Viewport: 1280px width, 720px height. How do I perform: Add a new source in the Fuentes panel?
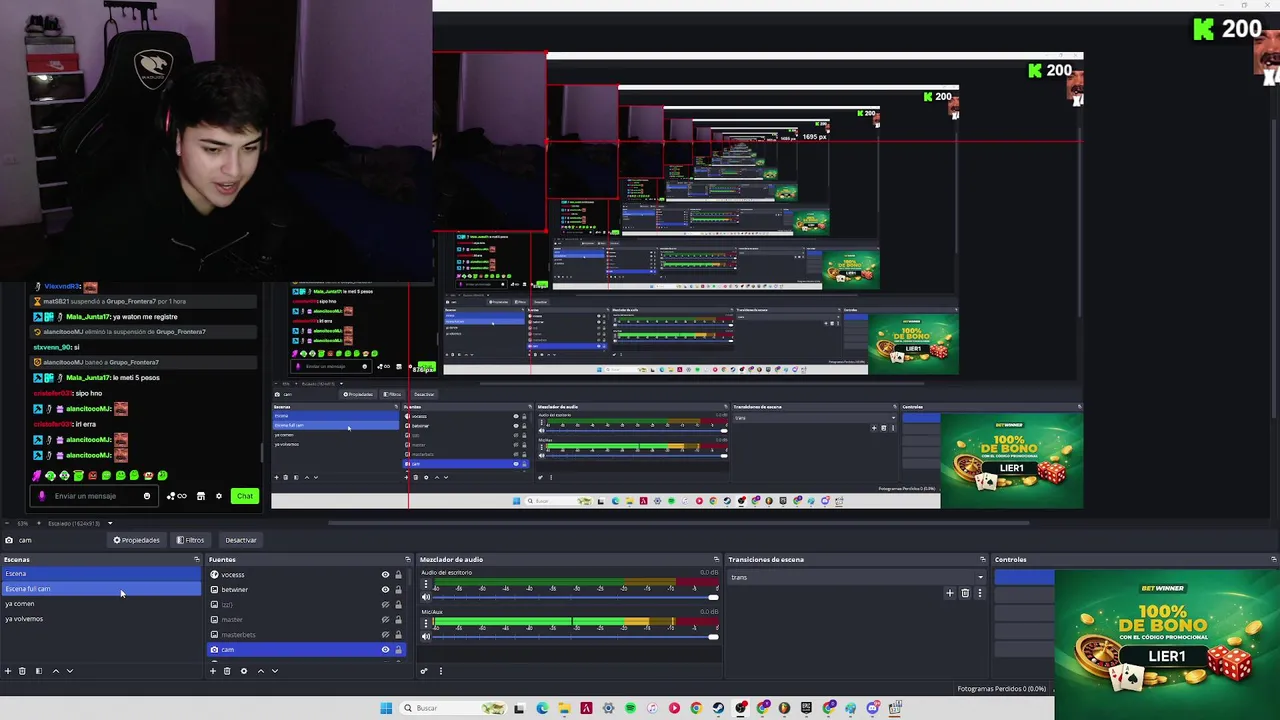coord(213,671)
